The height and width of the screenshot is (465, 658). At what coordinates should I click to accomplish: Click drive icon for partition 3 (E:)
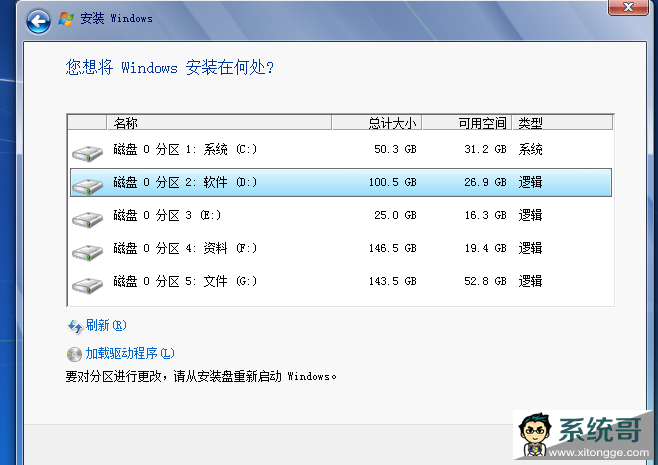point(87,219)
